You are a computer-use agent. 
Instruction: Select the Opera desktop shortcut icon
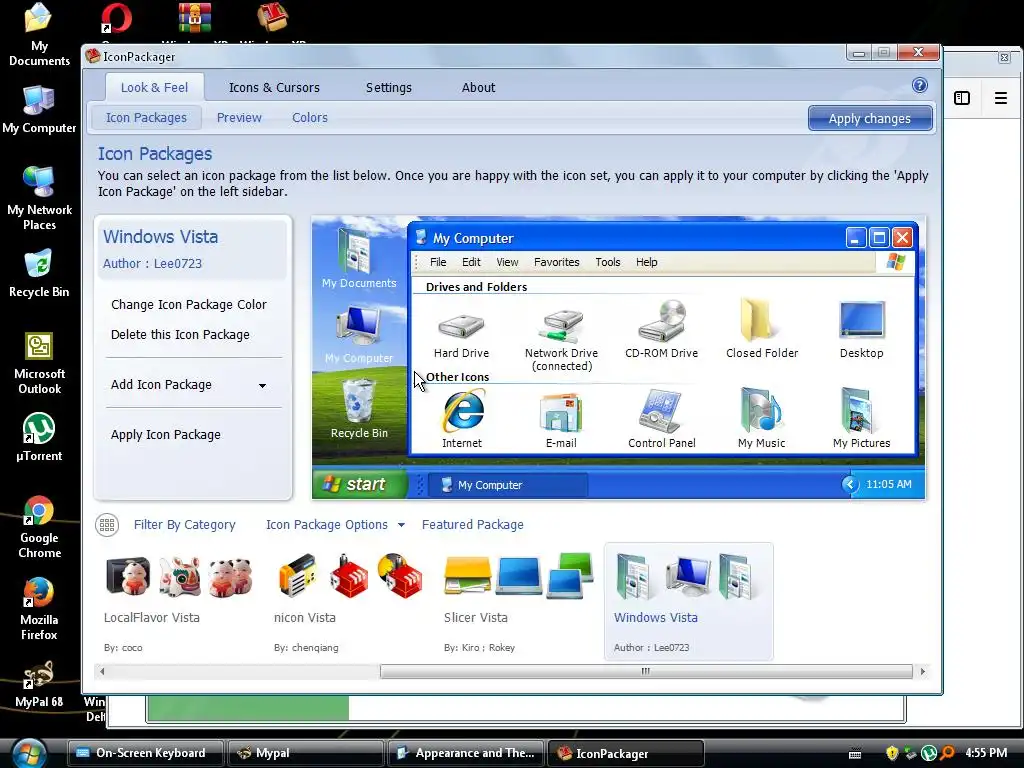pyautogui.click(x=116, y=18)
